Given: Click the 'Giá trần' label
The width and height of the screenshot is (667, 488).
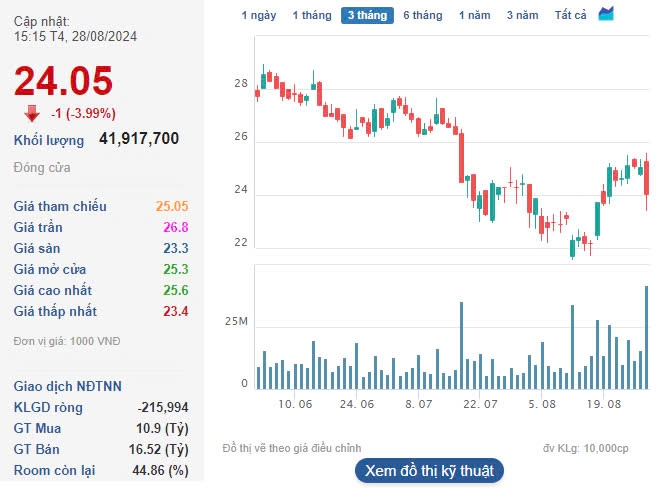Looking at the screenshot, I should pyautogui.click(x=38, y=227).
